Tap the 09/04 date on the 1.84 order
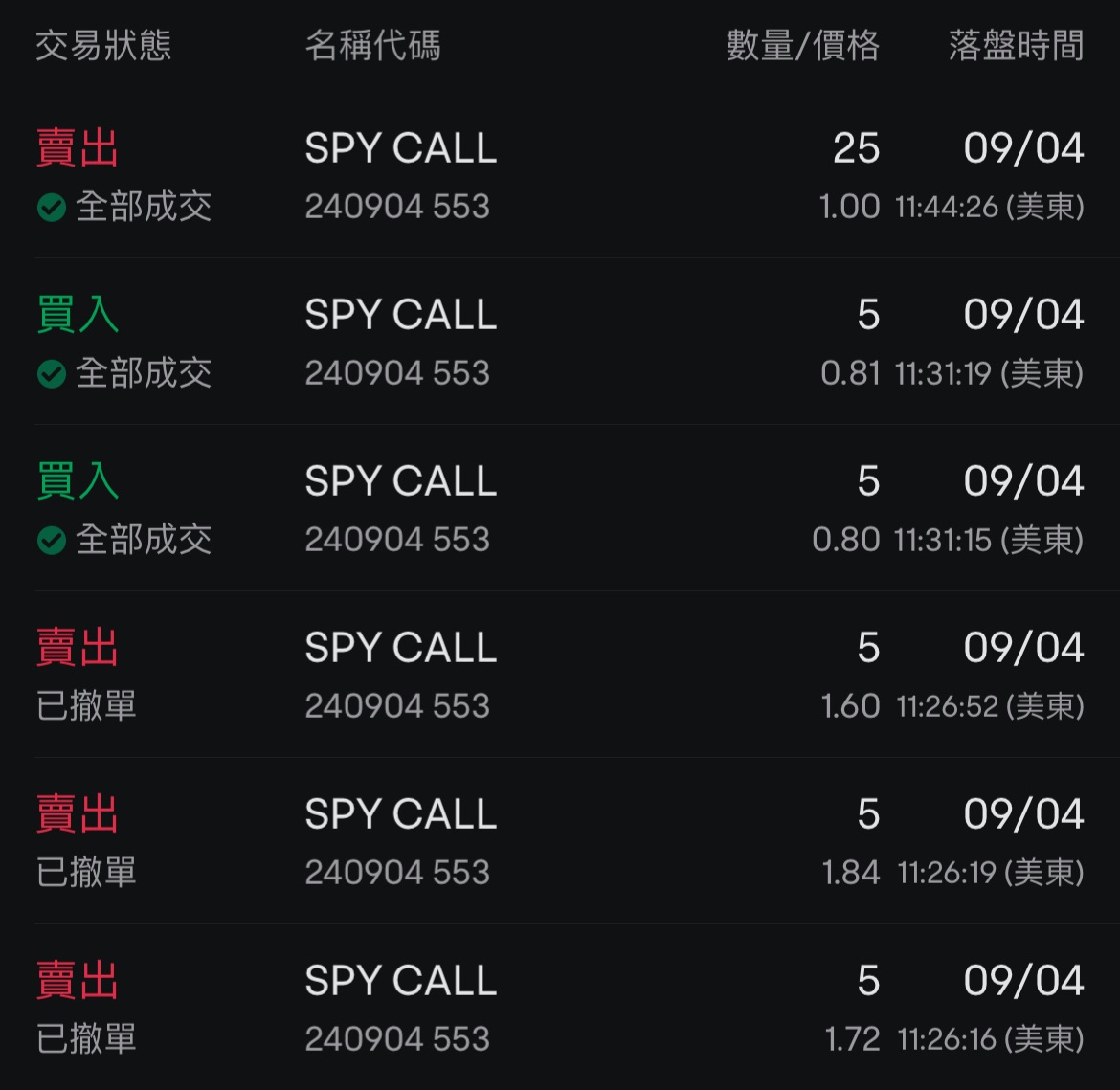1120x1090 pixels. pyautogui.click(x=1023, y=814)
